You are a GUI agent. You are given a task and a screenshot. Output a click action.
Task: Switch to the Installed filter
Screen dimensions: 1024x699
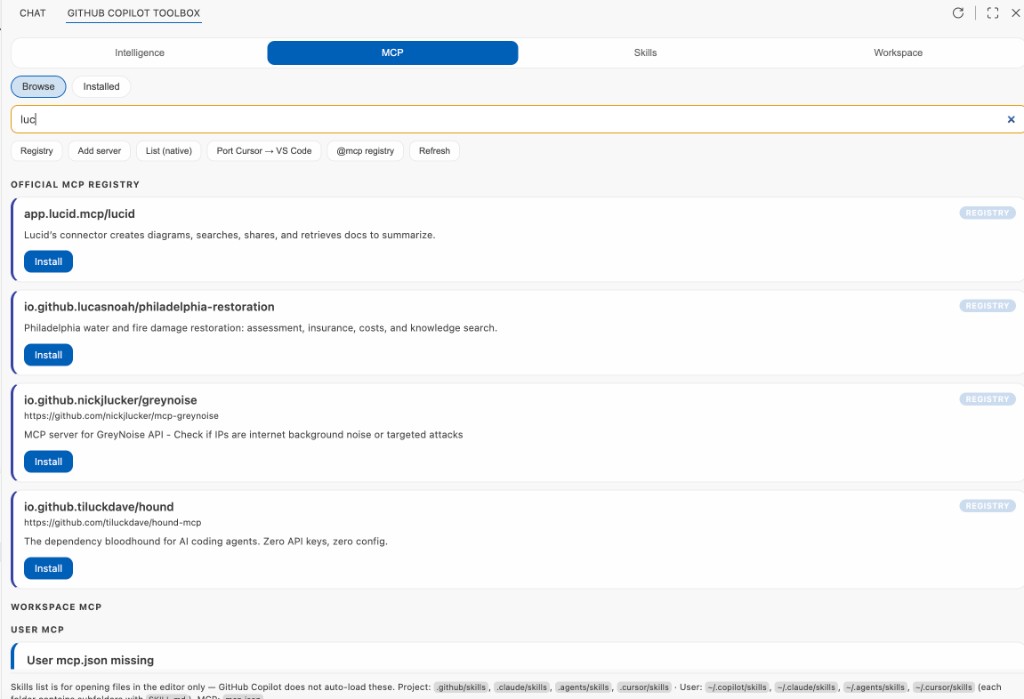pos(101,86)
